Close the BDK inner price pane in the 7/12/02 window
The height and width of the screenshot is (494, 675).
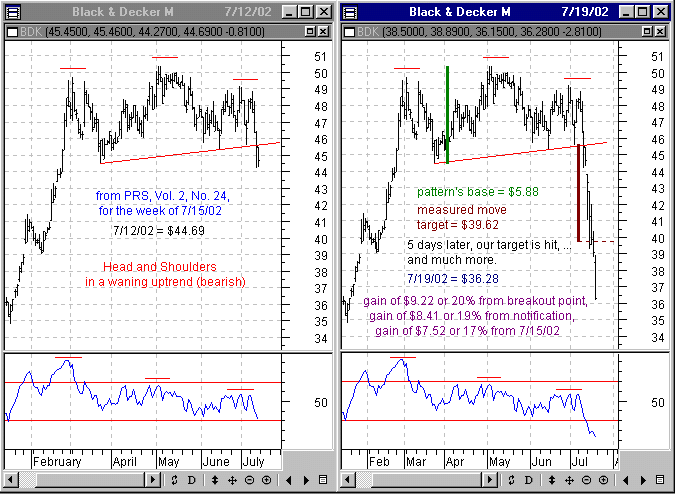(x=323, y=31)
